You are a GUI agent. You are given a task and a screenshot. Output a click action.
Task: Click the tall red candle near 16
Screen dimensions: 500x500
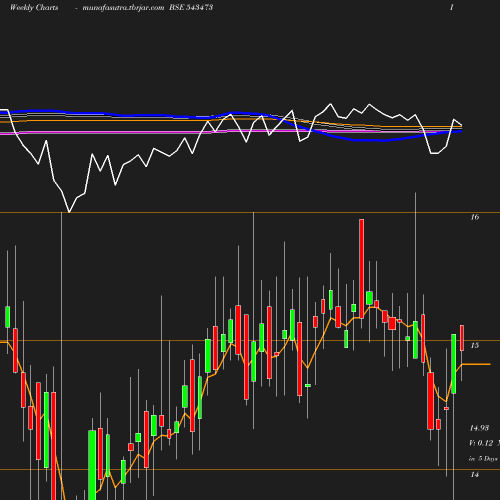(362, 269)
